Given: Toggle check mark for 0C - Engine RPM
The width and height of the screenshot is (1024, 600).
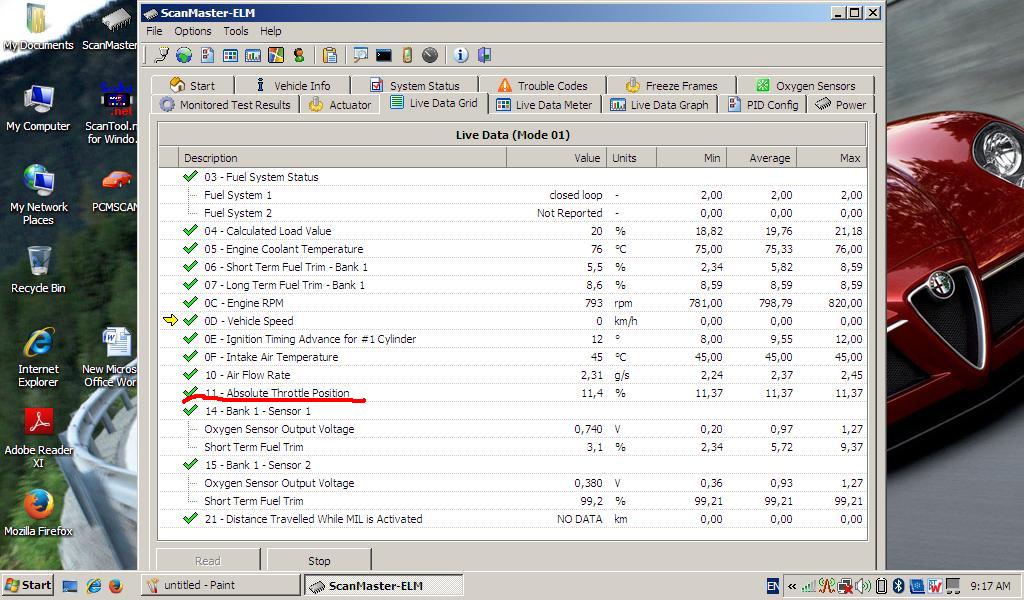Looking at the screenshot, I should 190,302.
